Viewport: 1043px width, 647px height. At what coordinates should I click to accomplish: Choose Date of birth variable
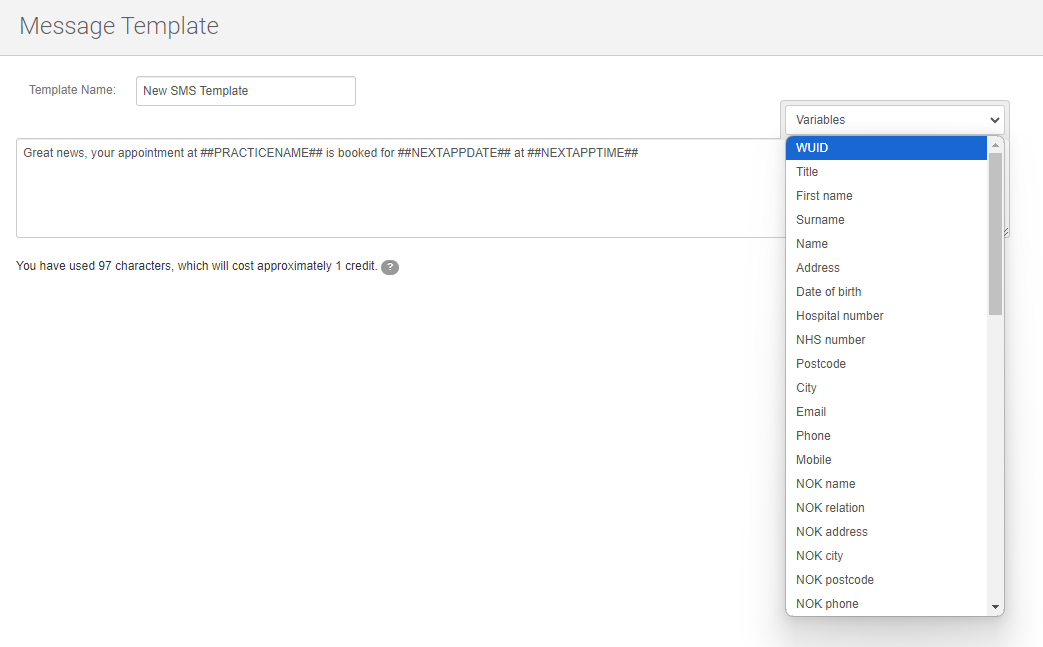point(886,292)
